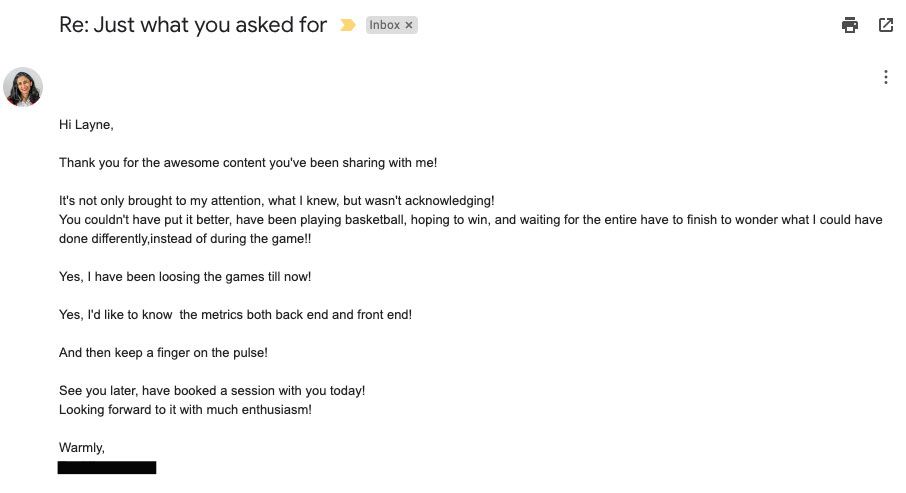This screenshot has width=906, height=493.
Task: Click the subject 'Re: Just what you asked for'
Action: (x=192, y=25)
